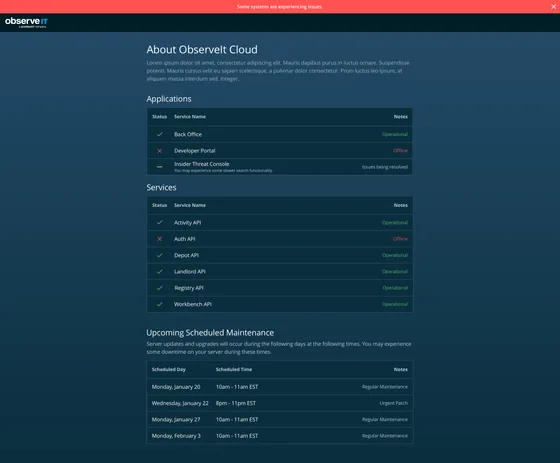Click Services table Service Name header
Screen dimensions: 560x463
pos(190,205)
